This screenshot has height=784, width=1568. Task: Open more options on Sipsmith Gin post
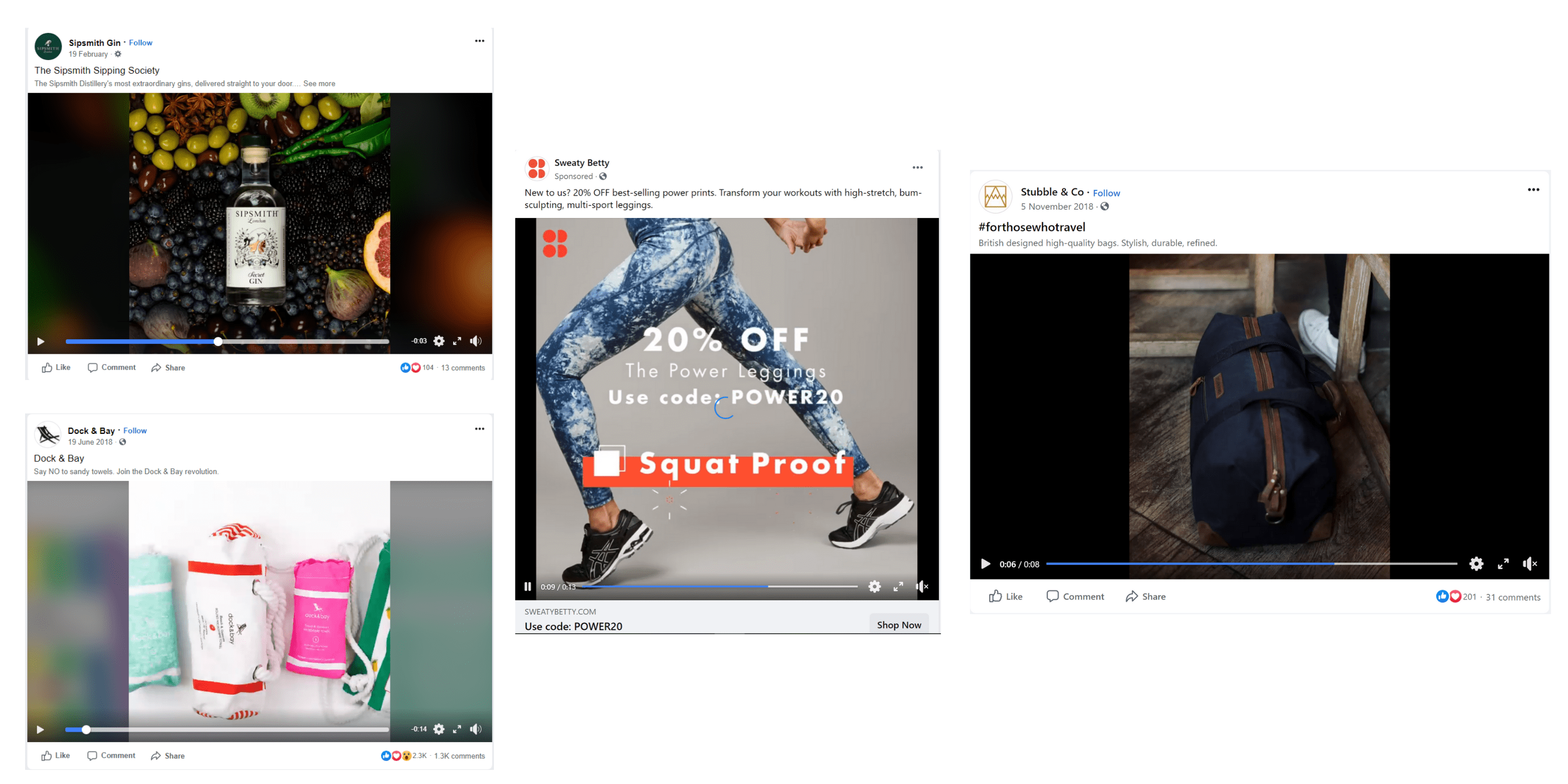click(480, 41)
